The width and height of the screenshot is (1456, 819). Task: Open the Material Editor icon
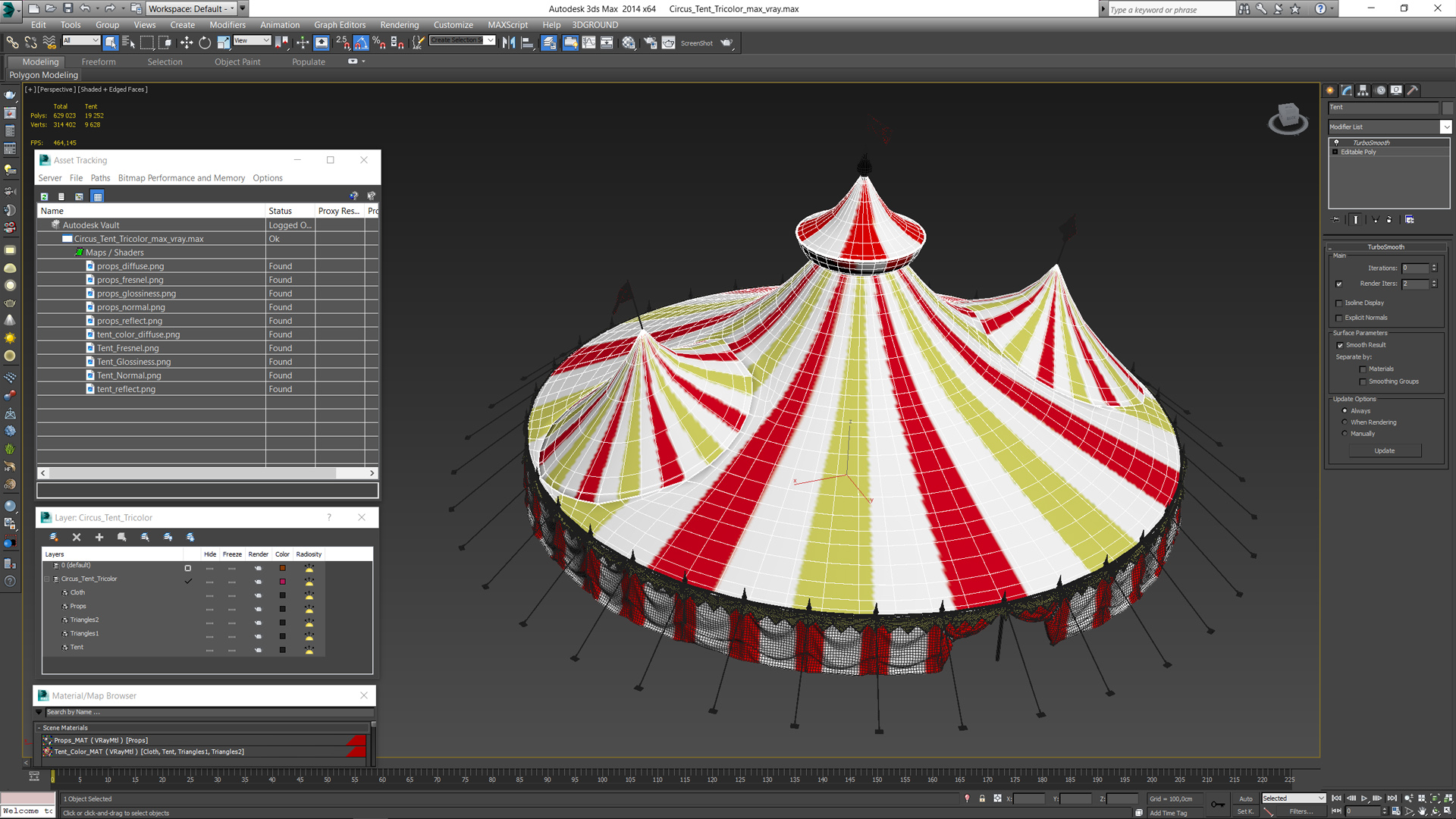tap(629, 42)
